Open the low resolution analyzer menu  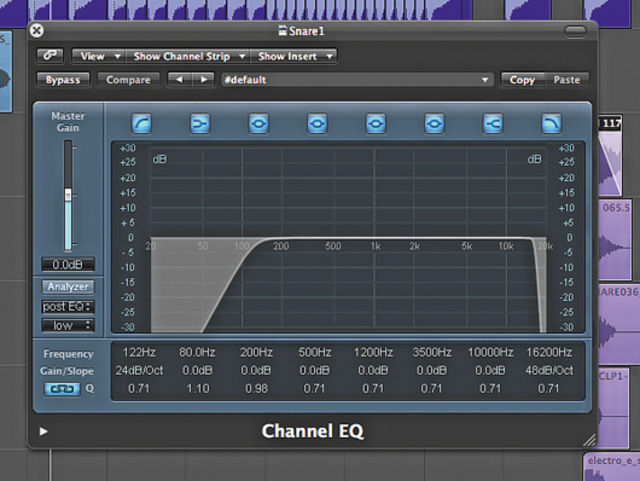pos(68,325)
